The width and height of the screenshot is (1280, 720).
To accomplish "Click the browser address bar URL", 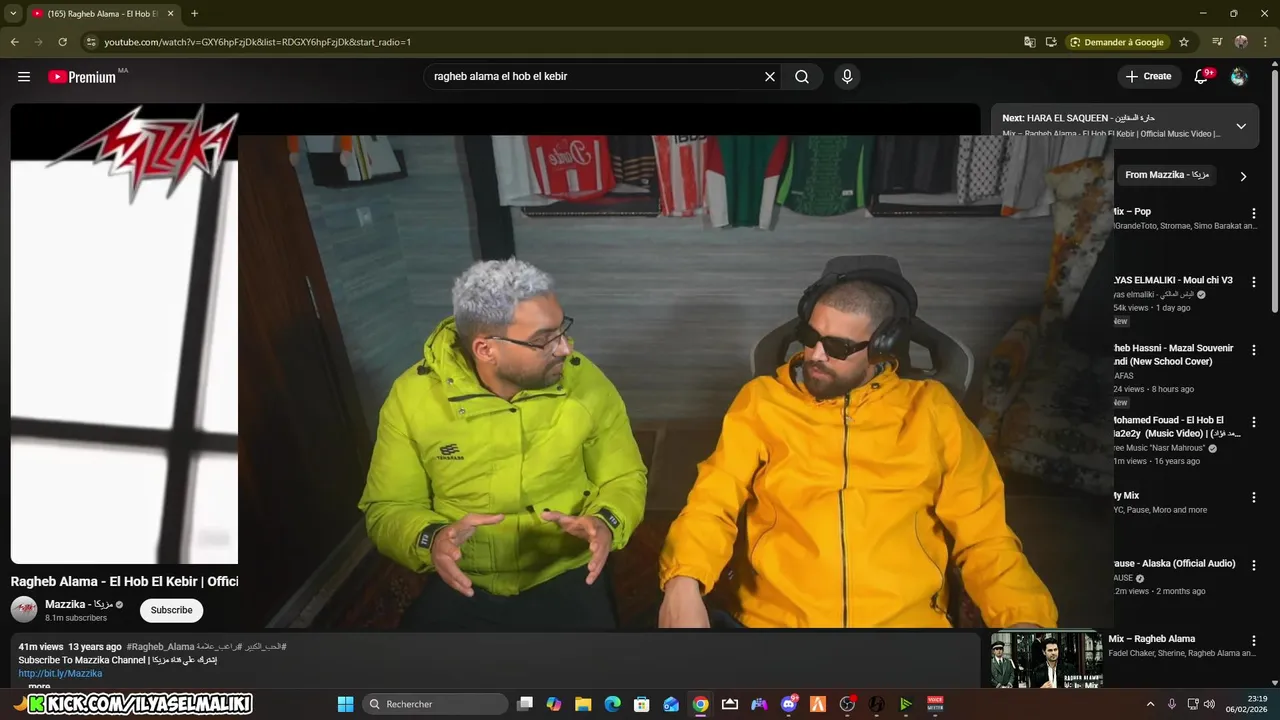I will tap(258, 42).
